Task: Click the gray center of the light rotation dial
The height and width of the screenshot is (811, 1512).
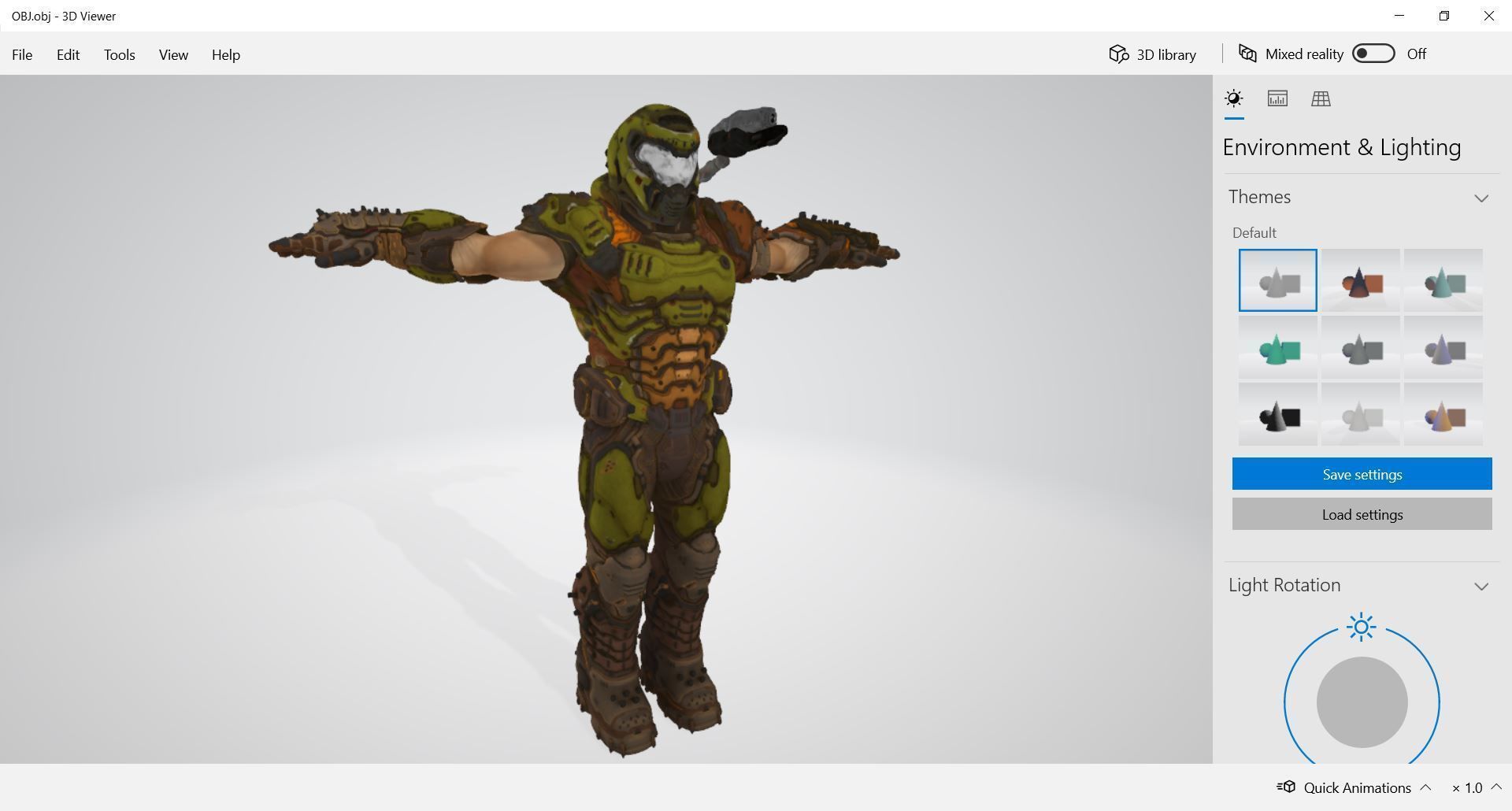Action: click(1362, 702)
